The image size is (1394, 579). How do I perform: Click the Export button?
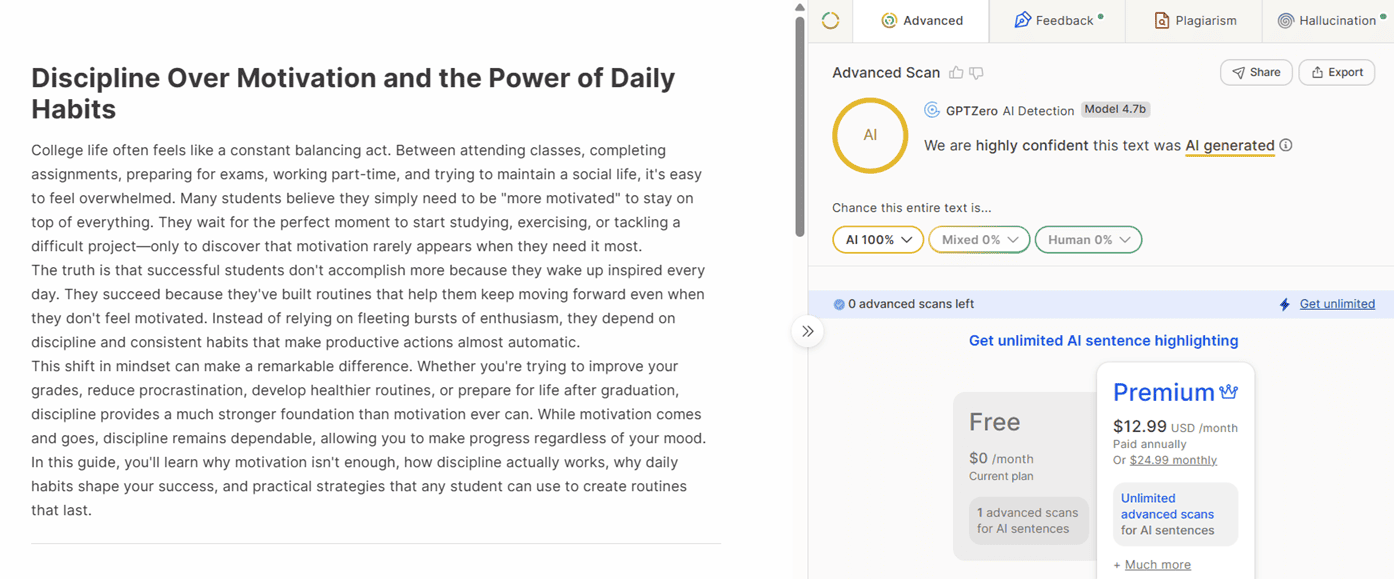pyautogui.click(x=1336, y=72)
